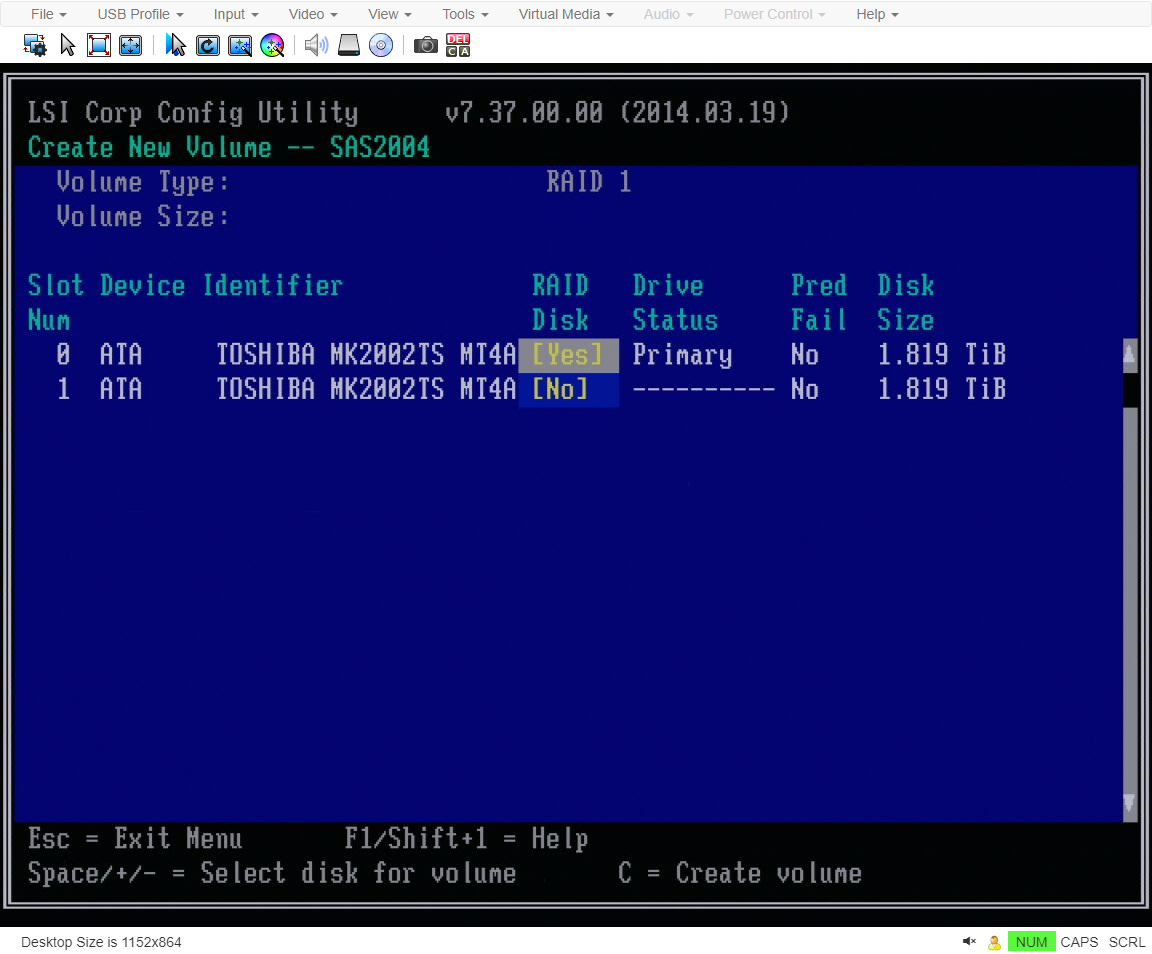Toggle the NUM lock indicator
1152x954 pixels.
pos(1031,942)
